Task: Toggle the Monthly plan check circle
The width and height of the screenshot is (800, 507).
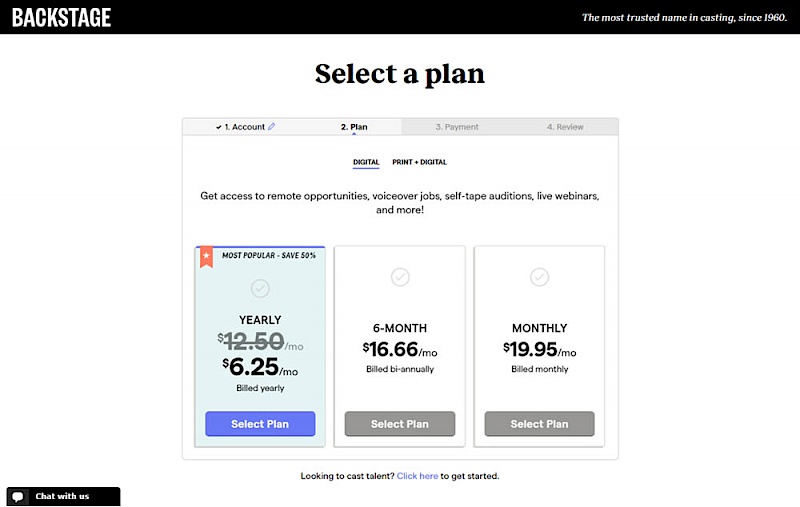Action: click(x=539, y=277)
